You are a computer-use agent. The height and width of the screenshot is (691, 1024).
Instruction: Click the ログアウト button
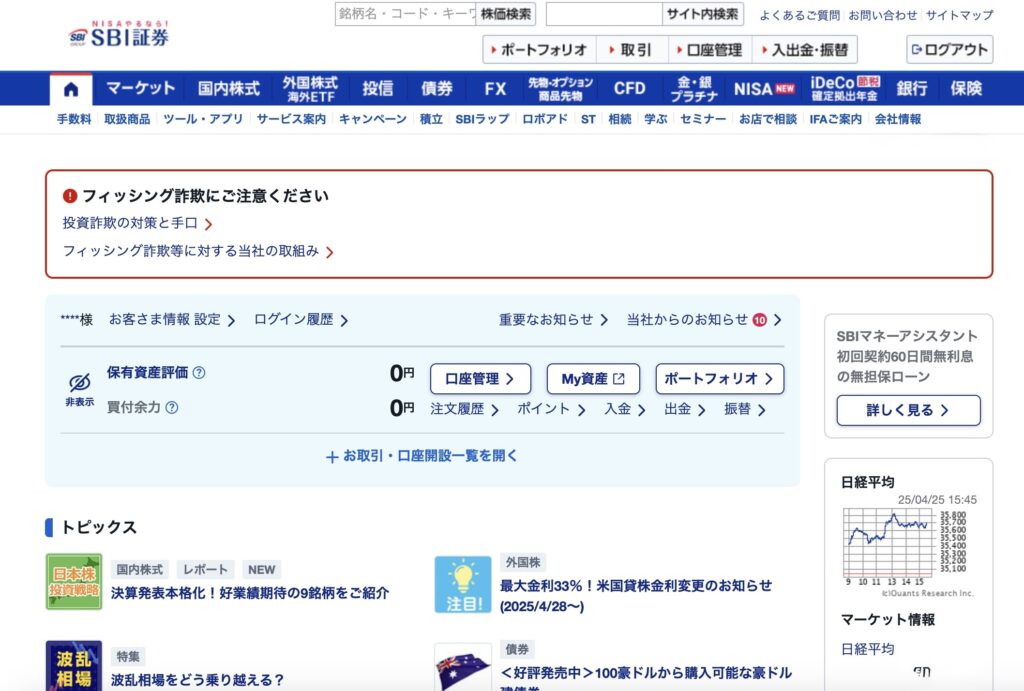coord(950,50)
